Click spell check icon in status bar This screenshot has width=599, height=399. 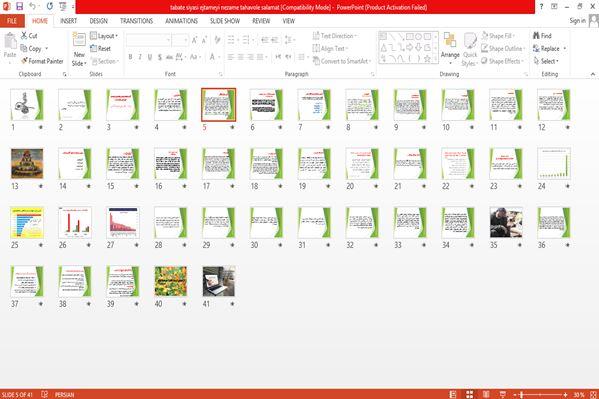pyautogui.click(x=44, y=394)
